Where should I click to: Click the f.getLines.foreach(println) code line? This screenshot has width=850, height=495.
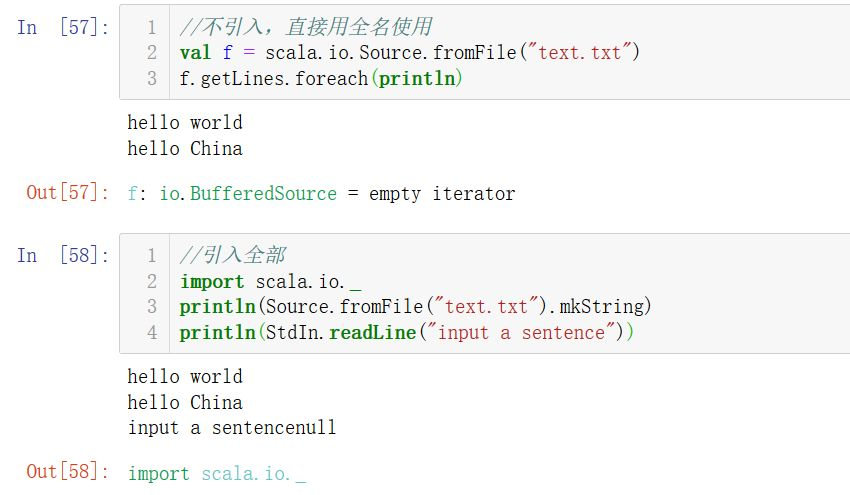coord(321,78)
